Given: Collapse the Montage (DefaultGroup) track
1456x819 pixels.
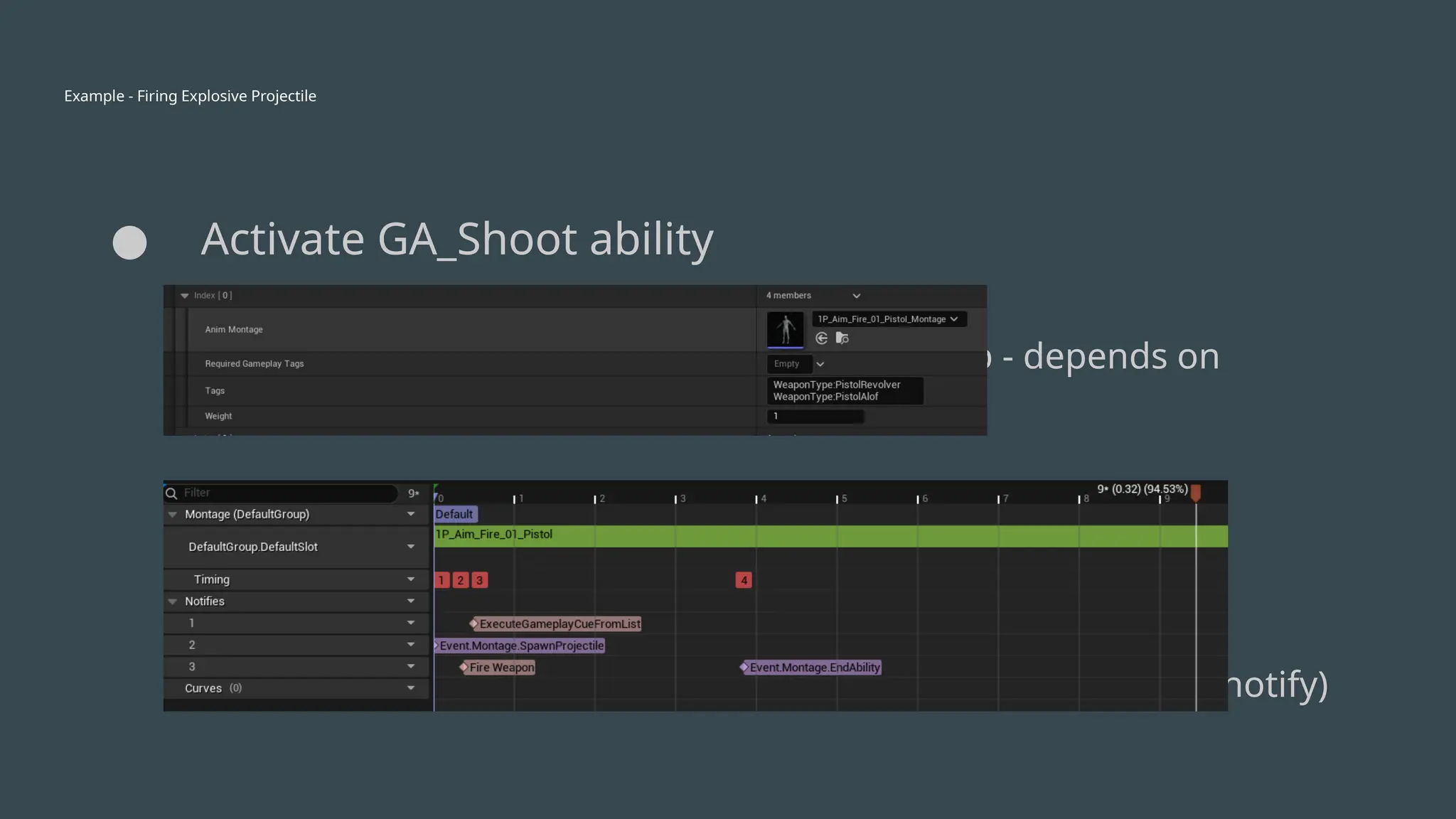Looking at the screenshot, I should 173,514.
